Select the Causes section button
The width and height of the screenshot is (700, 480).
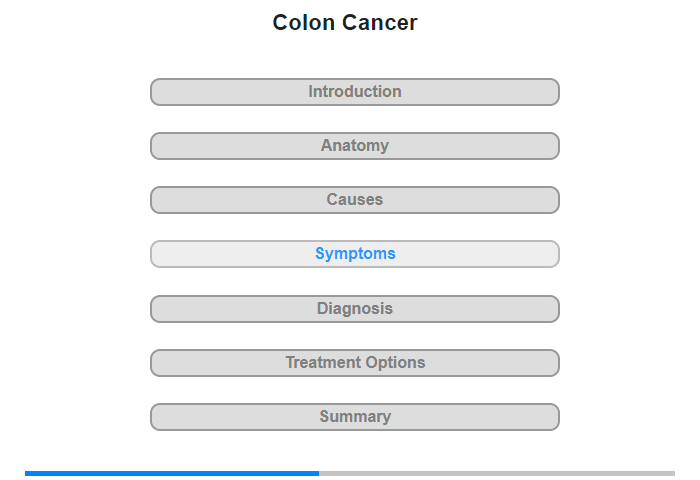[x=355, y=200]
